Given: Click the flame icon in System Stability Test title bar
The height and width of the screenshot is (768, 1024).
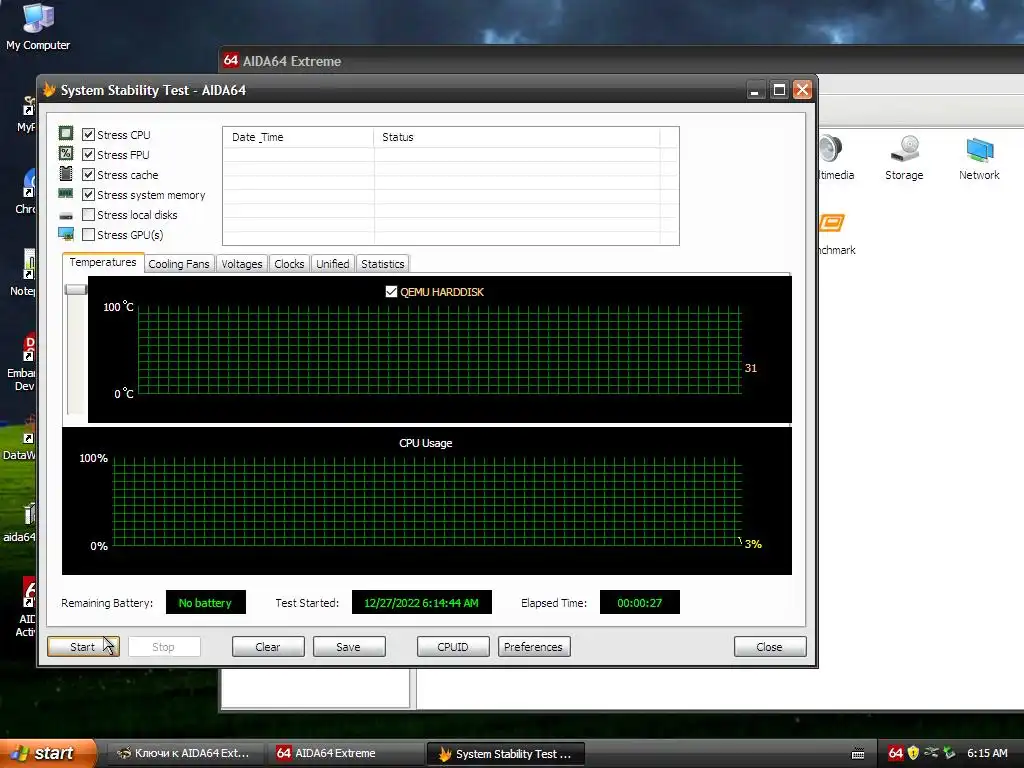Looking at the screenshot, I should point(49,90).
